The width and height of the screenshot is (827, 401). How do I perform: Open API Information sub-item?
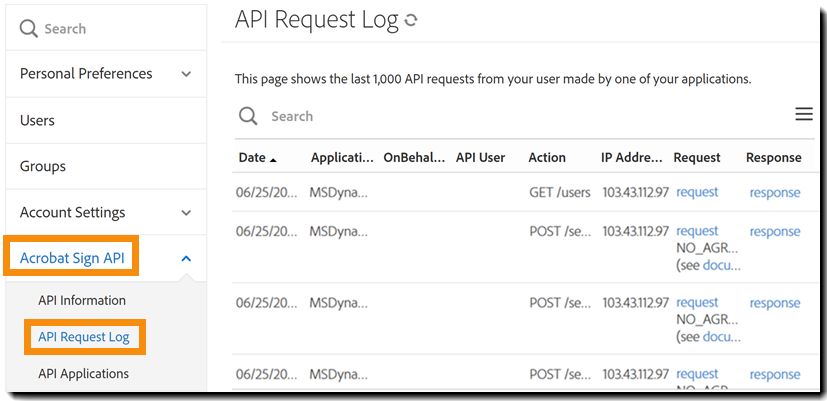click(82, 300)
